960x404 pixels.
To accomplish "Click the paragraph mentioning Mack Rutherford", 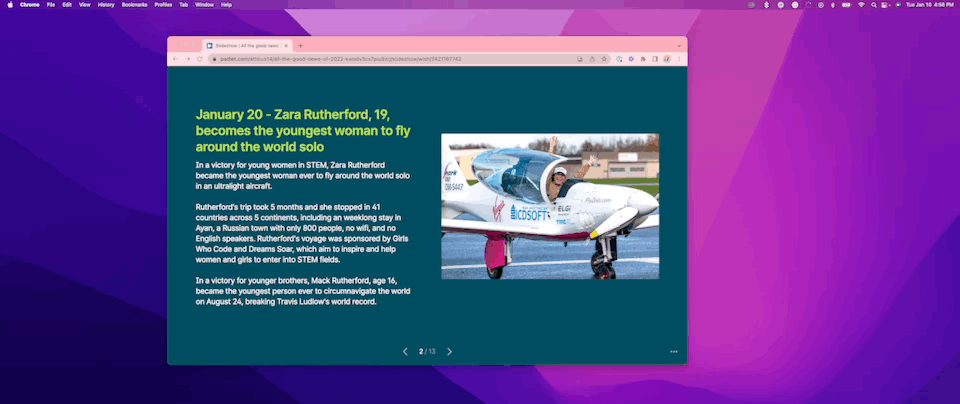I will pyautogui.click(x=303, y=291).
